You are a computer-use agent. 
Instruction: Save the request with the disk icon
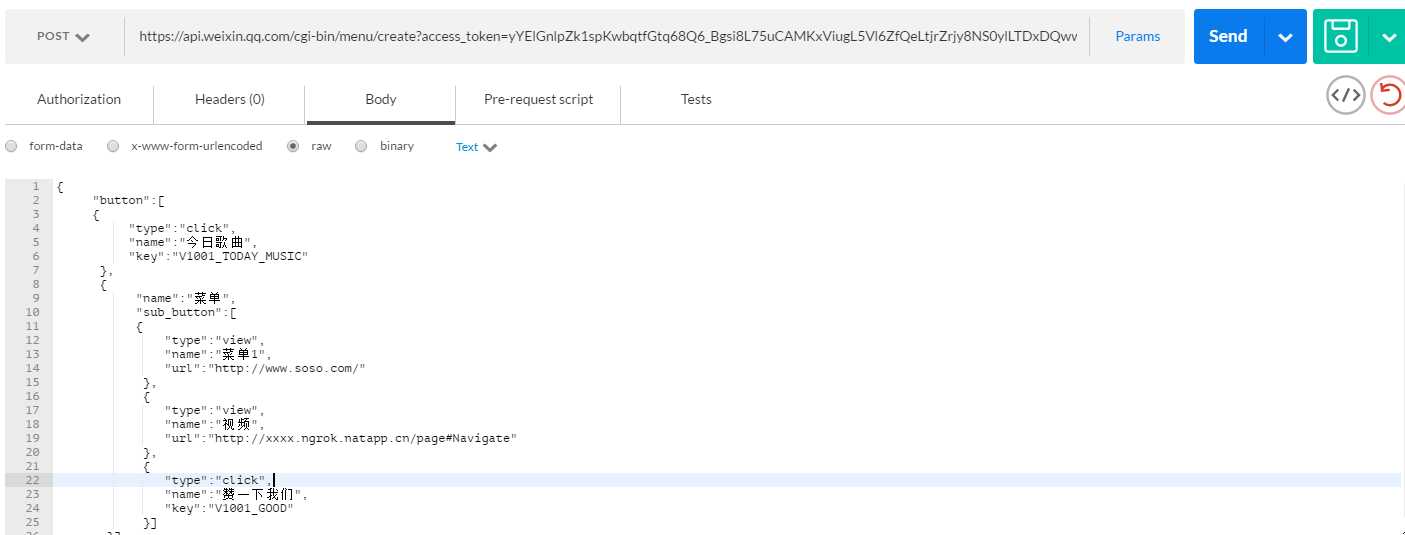(x=1341, y=36)
